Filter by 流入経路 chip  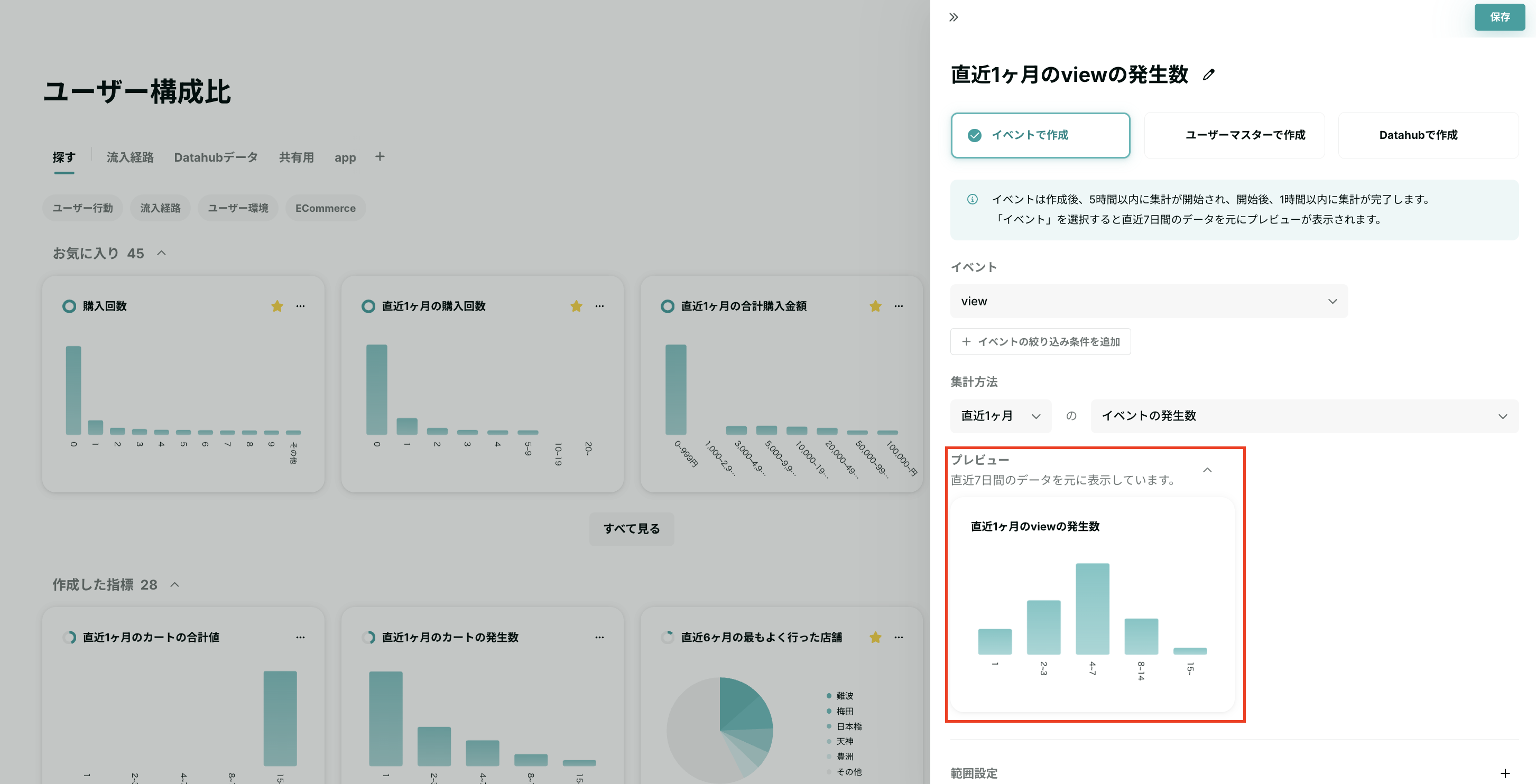160,208
